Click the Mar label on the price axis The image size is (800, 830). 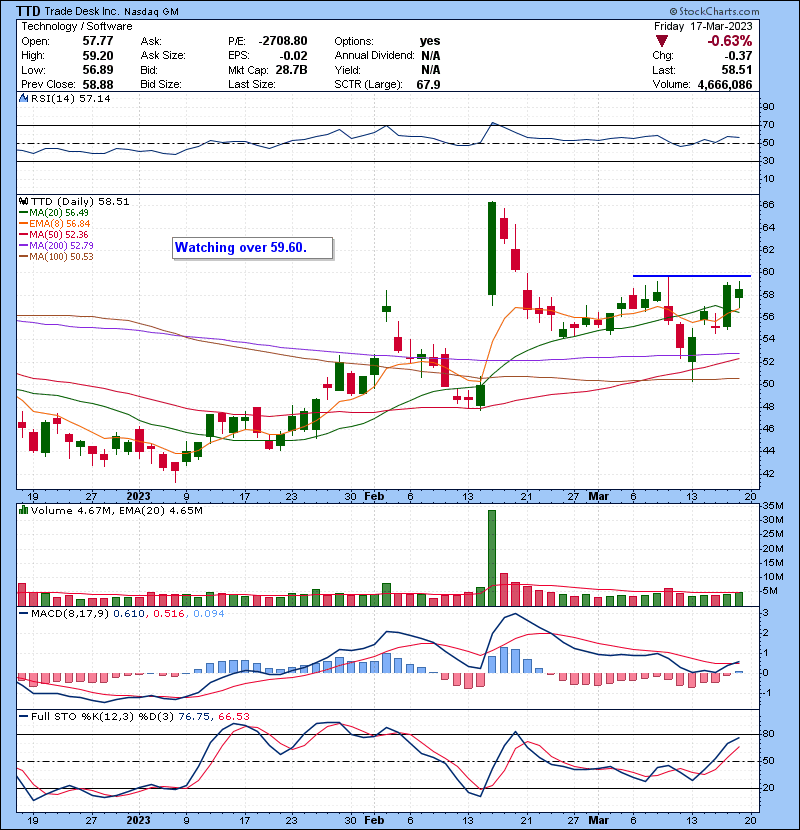point(599,497)
